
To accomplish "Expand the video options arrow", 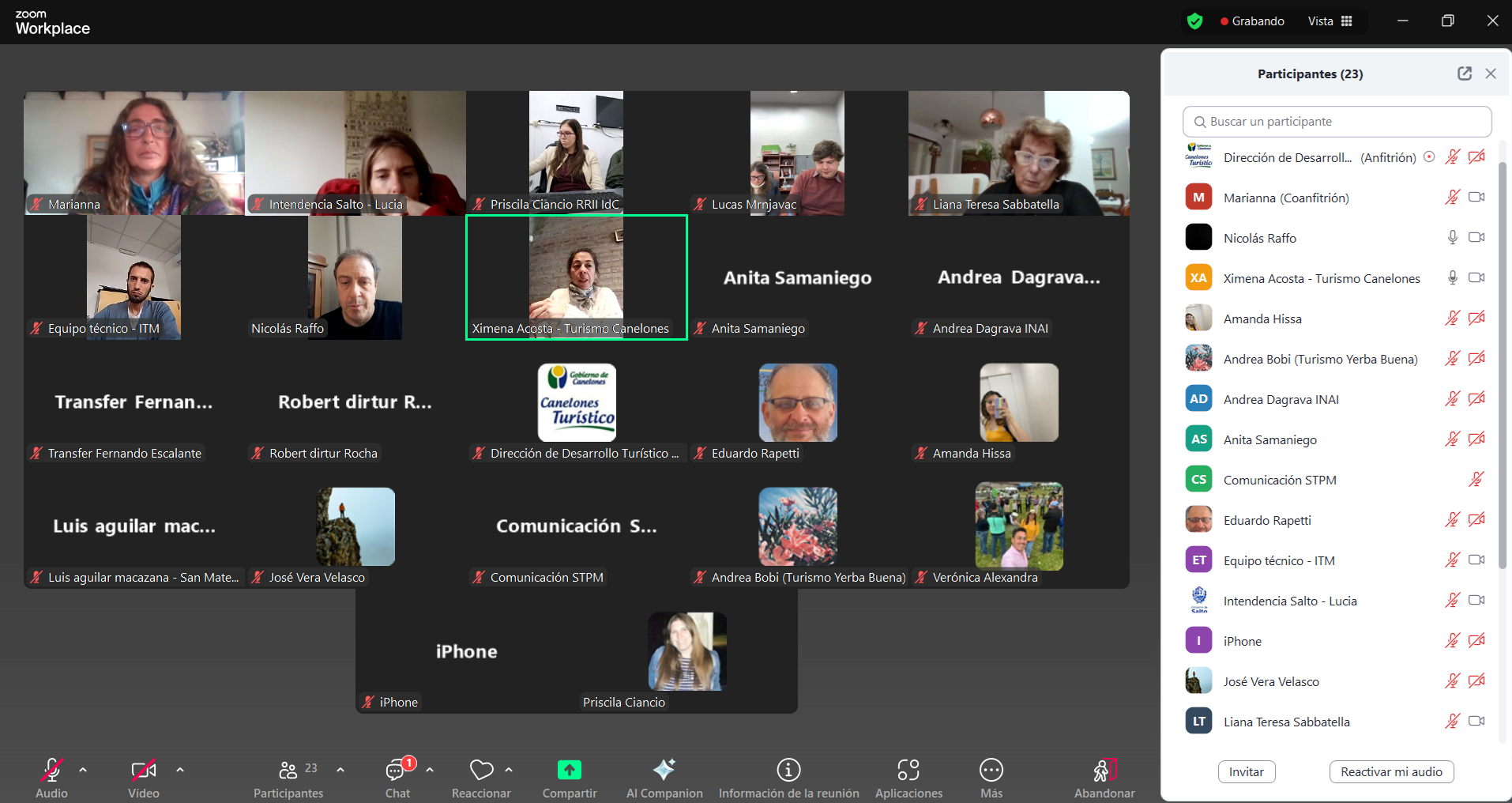I will pyautogui.click(x=180, y=770).
